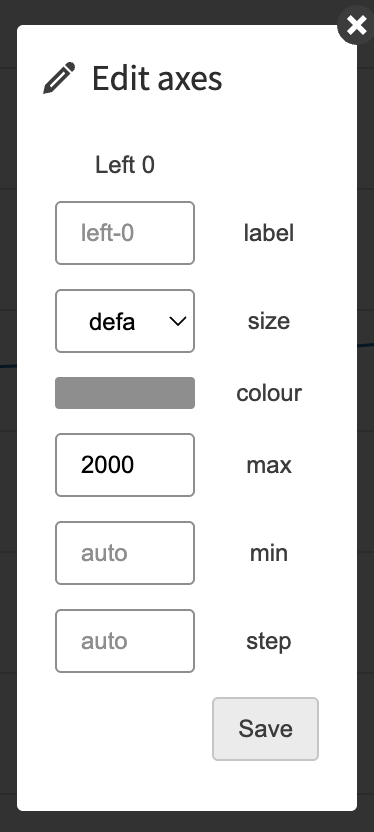
Task: Click the pencil icon beside Edit axes
Action: coord(59,78)
